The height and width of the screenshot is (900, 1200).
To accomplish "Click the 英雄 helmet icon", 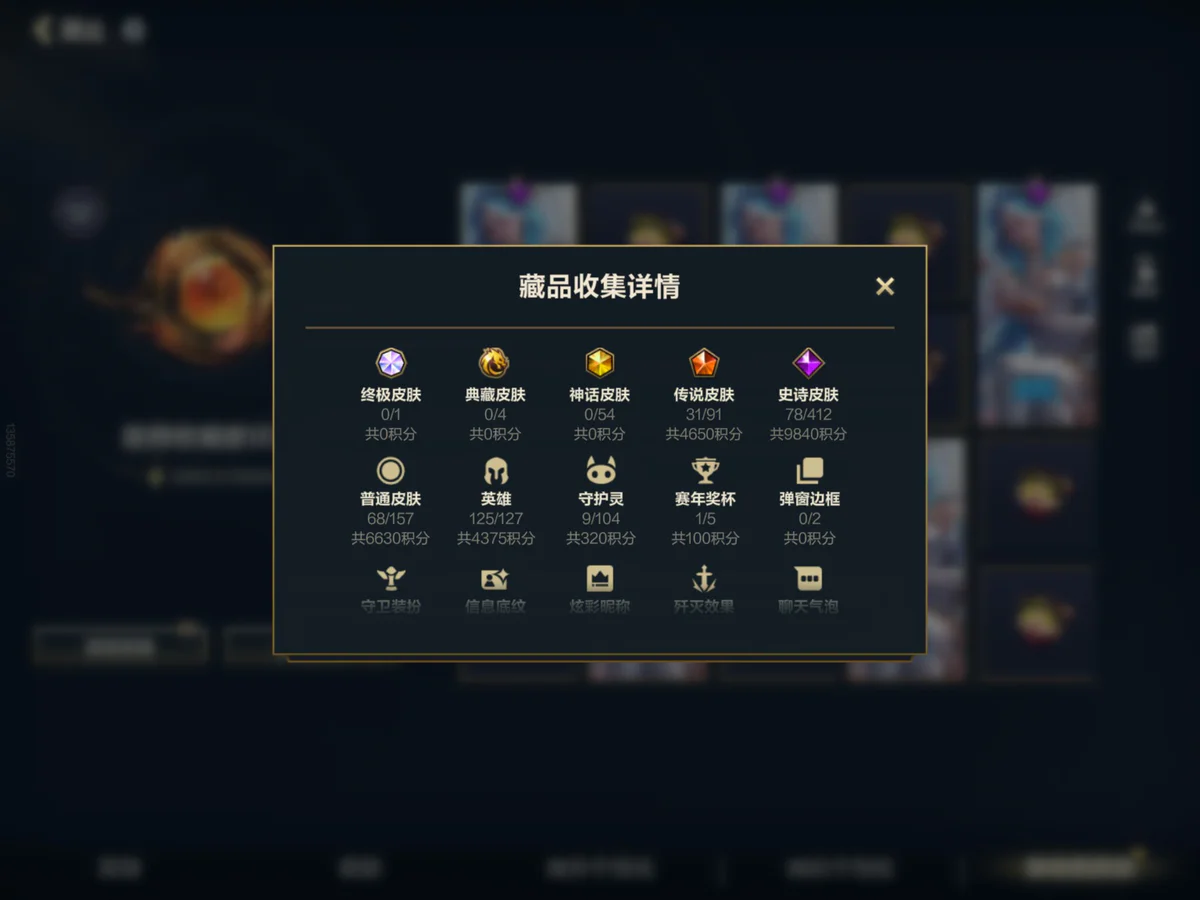I will pyautogui.click(x=495, y=470).
